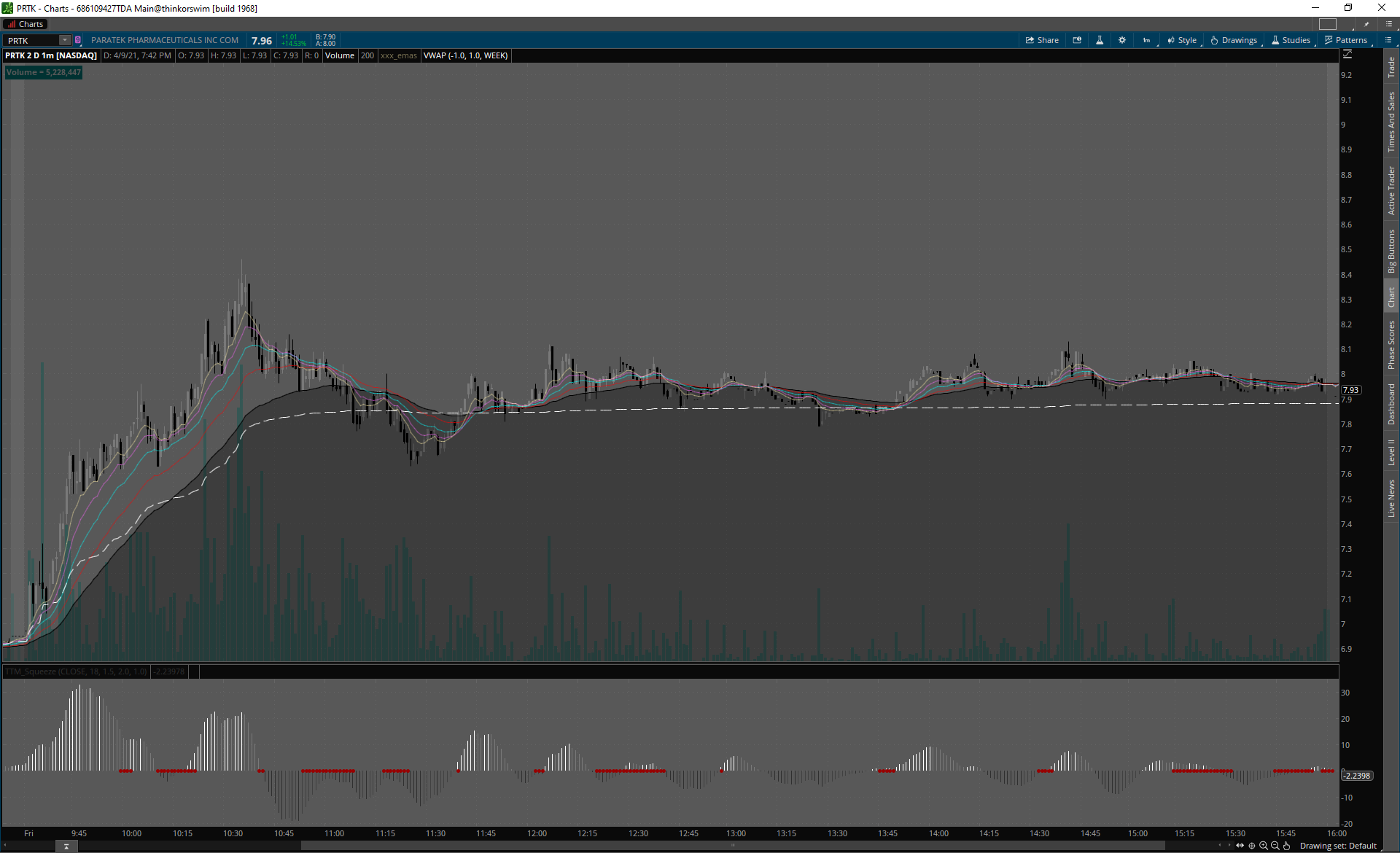
Task: Select the crosshair cursor icon
Action: 1252,846
